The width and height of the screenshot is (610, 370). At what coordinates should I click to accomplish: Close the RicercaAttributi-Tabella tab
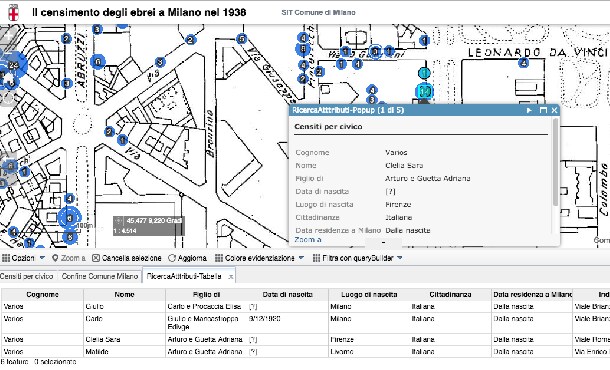click(x=230, y=277)
